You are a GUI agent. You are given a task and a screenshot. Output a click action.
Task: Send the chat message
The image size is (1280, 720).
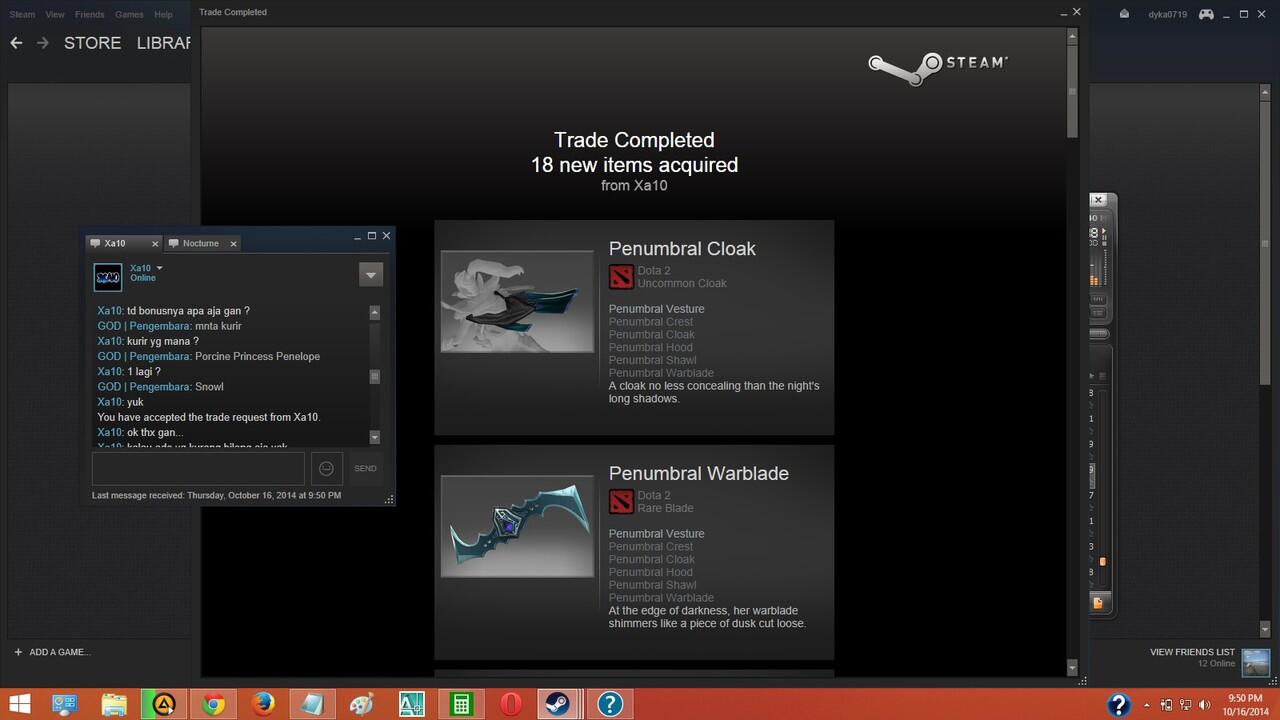pyautogui.click(x=365, y=468)
